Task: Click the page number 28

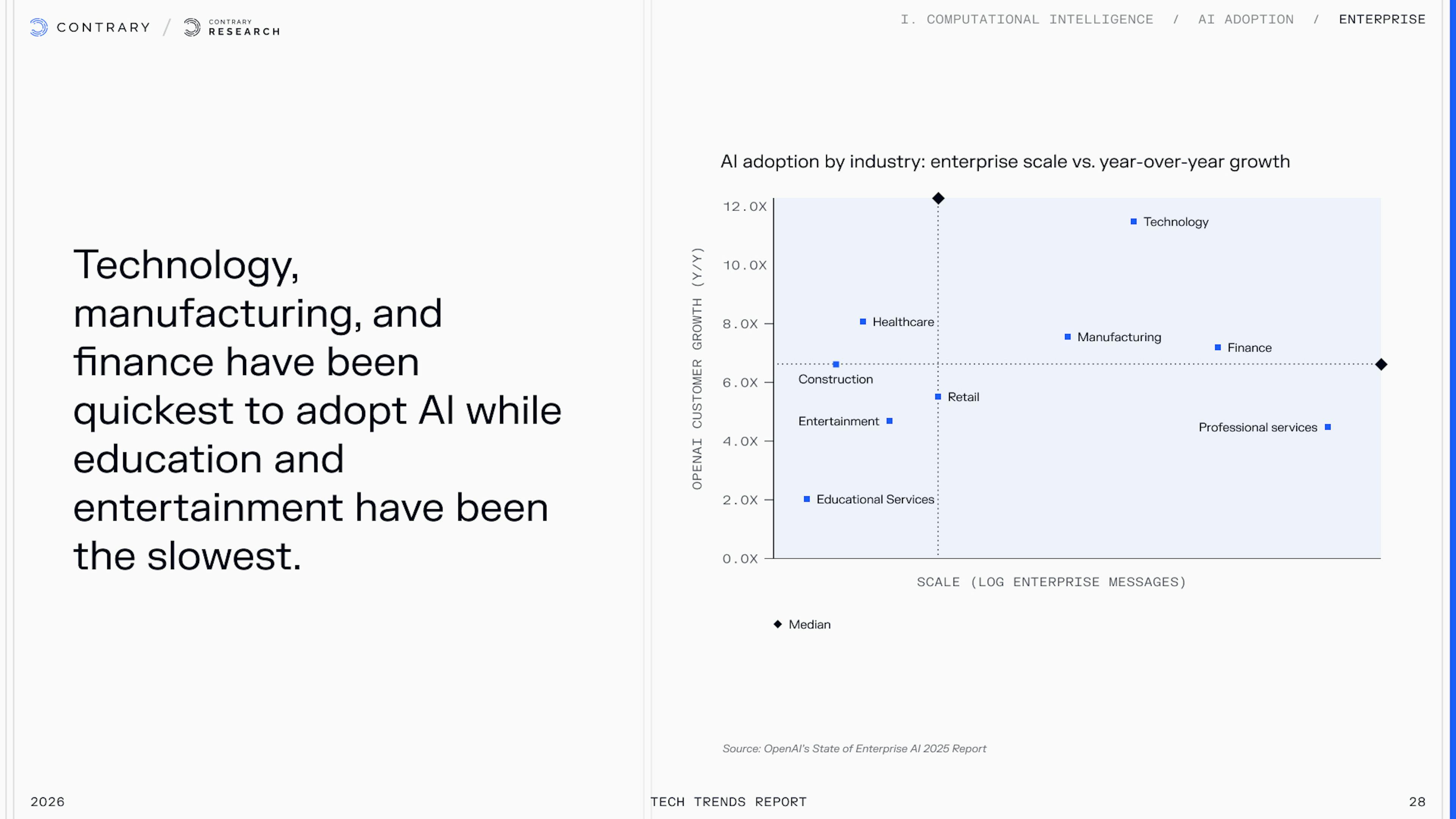Action: [1417, 802]
